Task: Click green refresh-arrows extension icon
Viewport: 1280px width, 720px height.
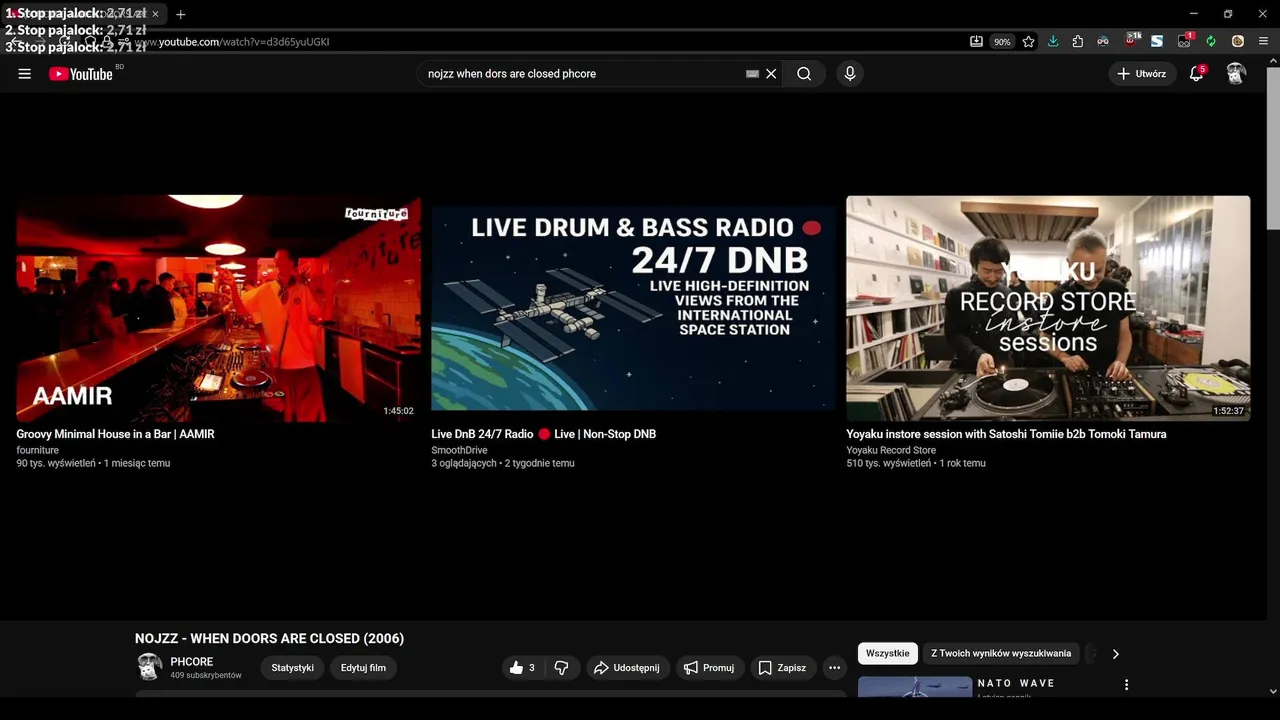Action: coord(1211,42)
